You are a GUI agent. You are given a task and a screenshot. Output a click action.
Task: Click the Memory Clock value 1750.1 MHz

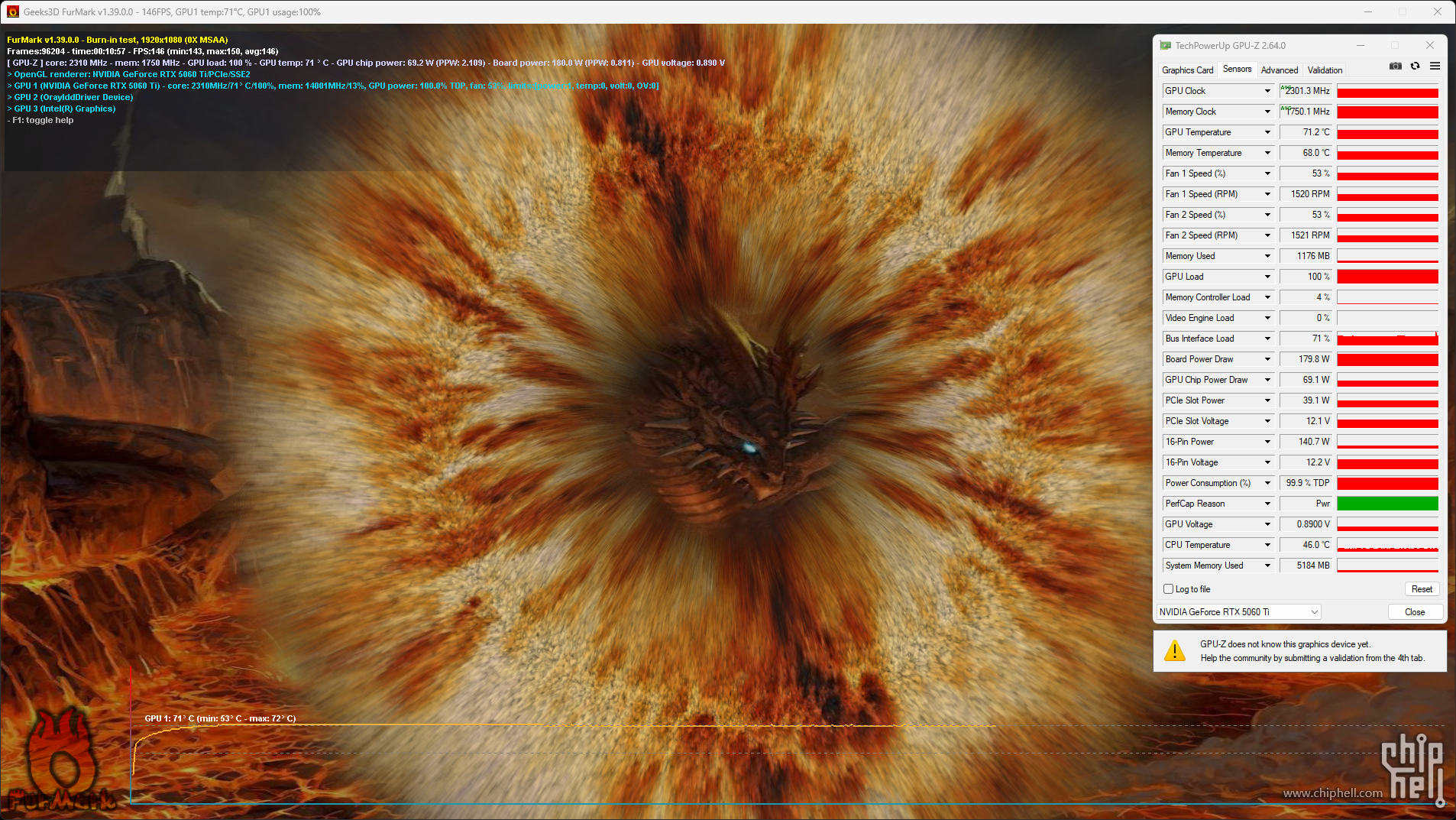pos(1306,112)
